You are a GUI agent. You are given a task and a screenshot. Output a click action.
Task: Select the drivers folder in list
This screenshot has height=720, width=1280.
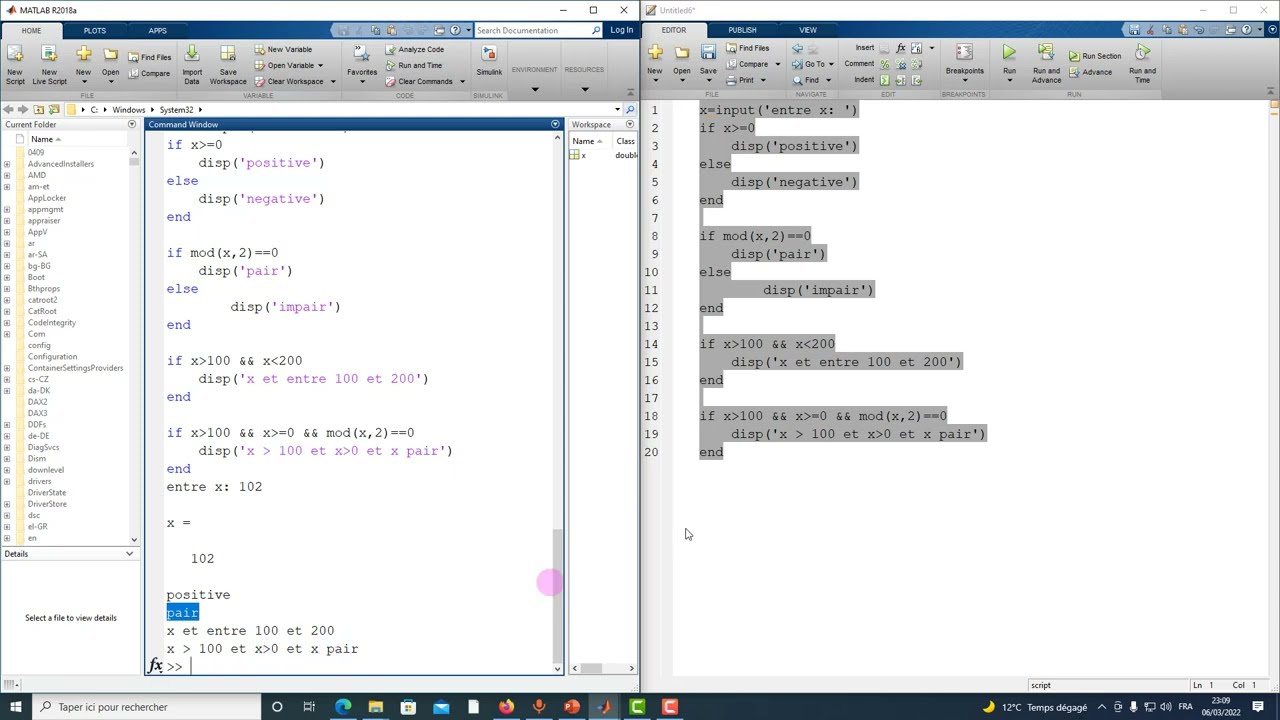click(x=39, y=481)
